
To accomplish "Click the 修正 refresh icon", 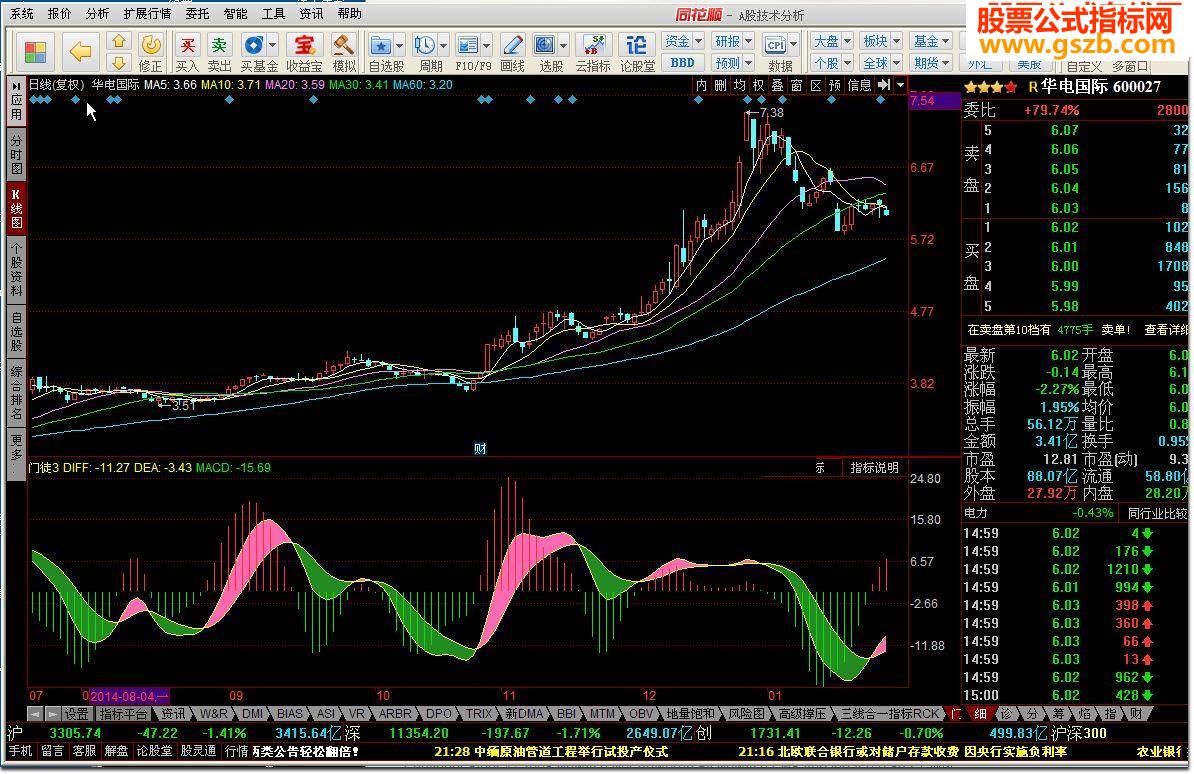I will coord(151,46).
